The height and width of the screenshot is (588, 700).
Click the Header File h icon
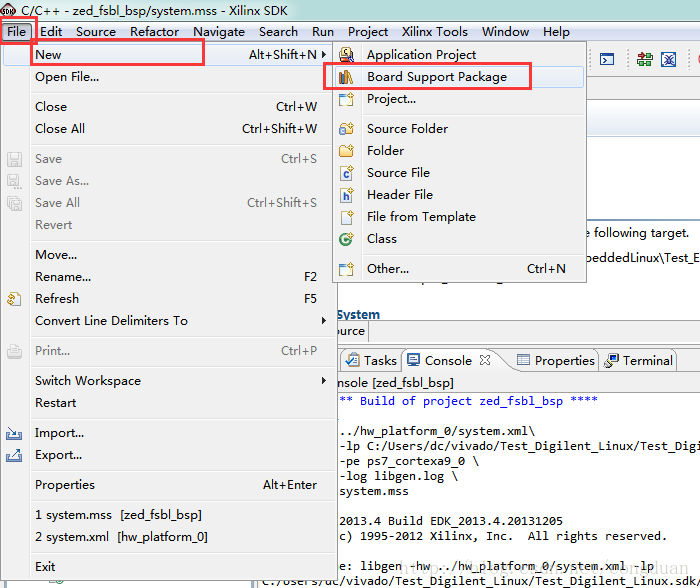coord(346,195)
